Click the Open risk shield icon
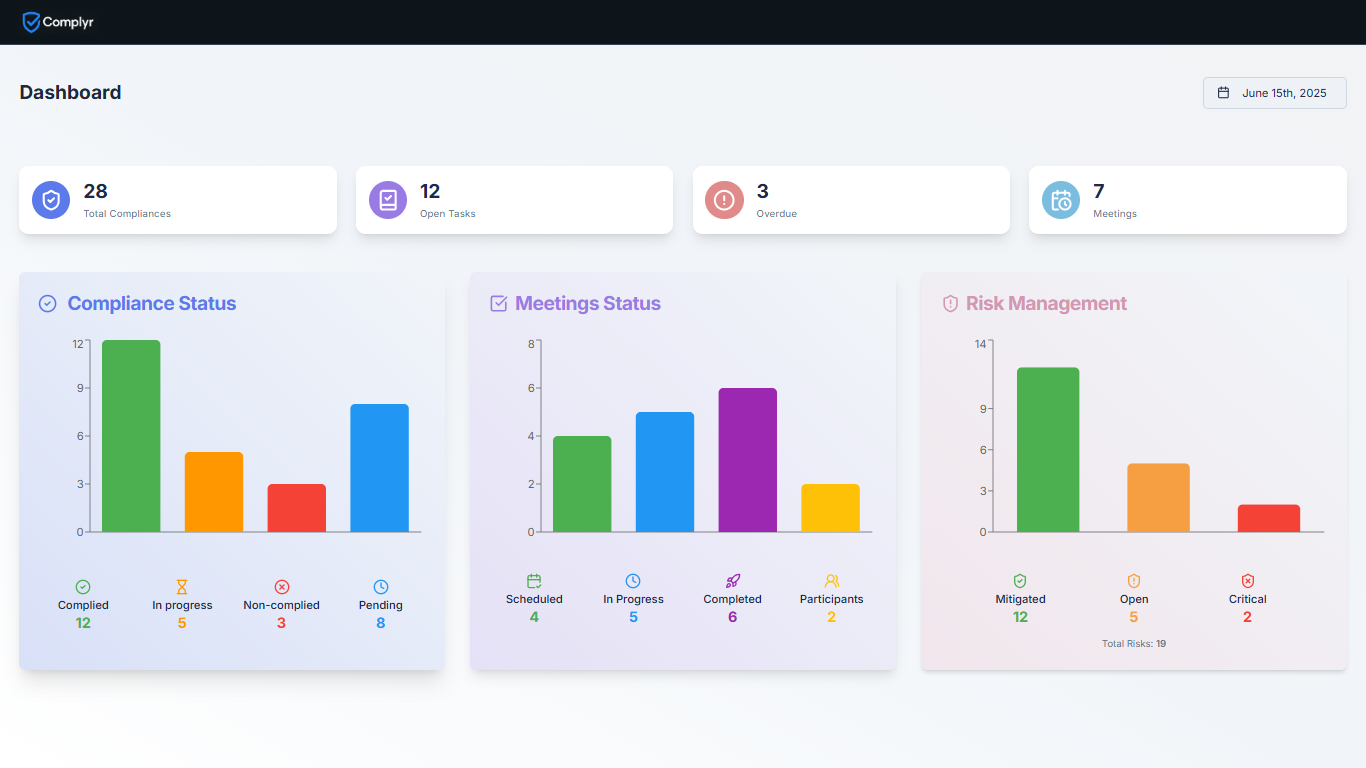Image resolution: width=1366 pixels, height=768 pixels. pos(1134,581)
